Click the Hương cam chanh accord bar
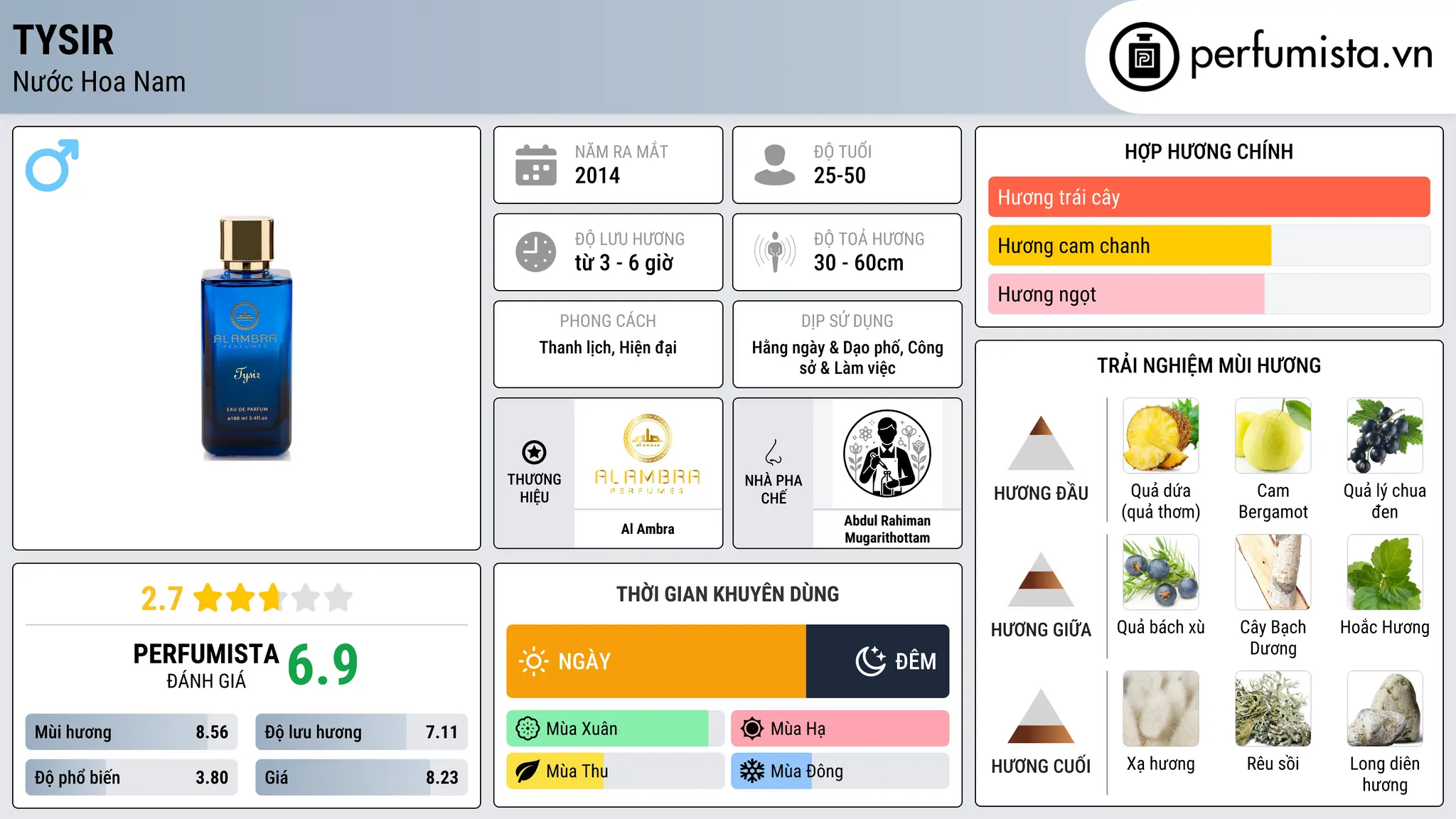The image size is (1456, 819). click(1209, 245)
